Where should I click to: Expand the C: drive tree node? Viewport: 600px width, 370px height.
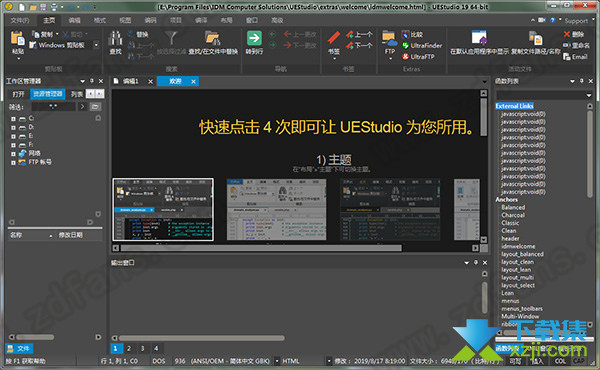[x=13, y=119]
